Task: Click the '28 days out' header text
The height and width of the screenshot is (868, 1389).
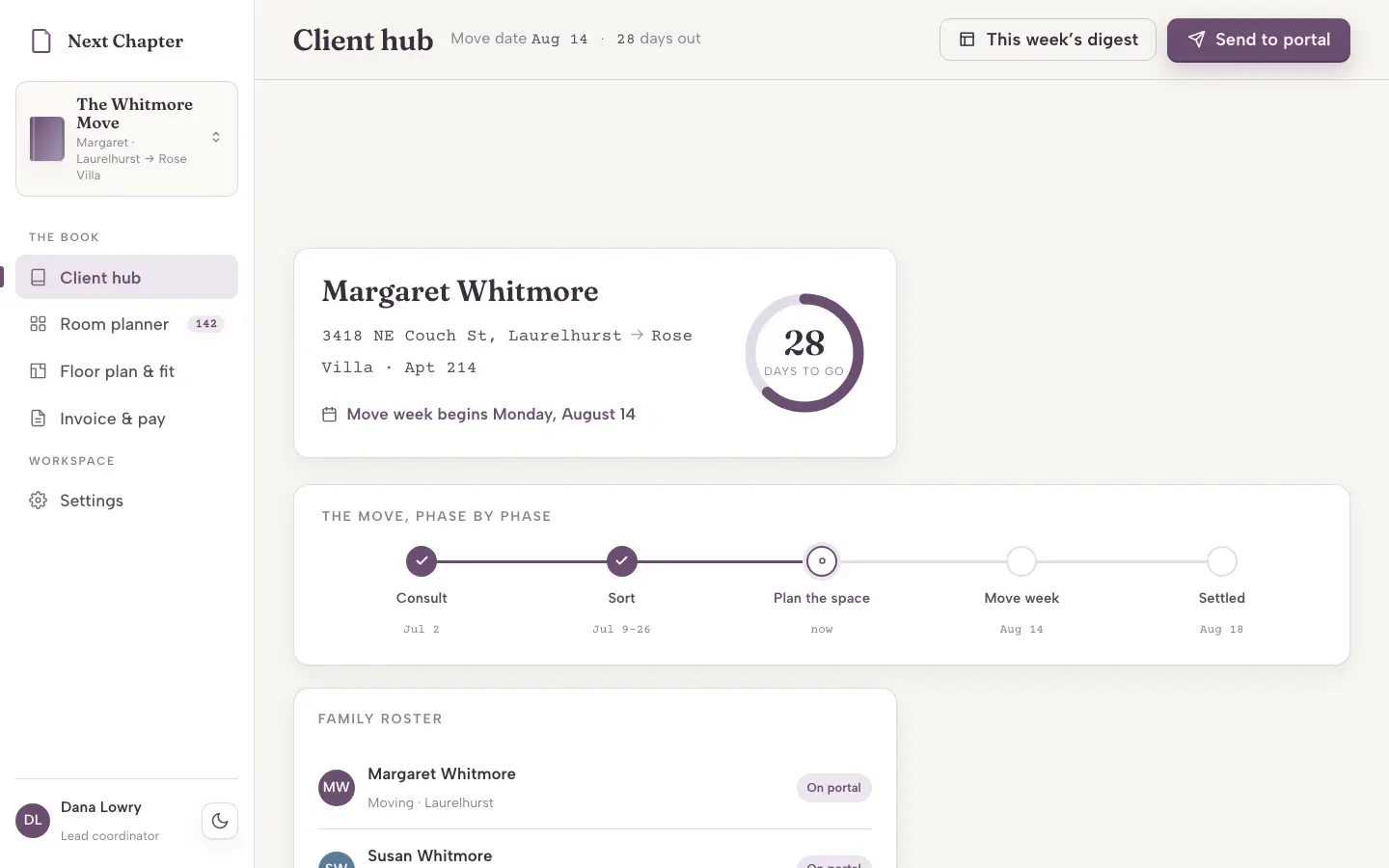Action: [659, 40]
